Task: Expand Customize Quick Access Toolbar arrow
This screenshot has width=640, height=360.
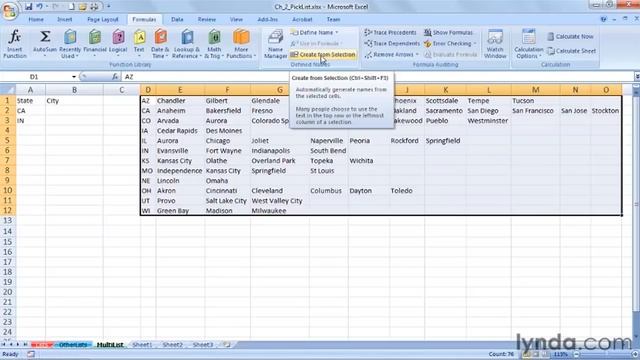Action: coord(109,7)
